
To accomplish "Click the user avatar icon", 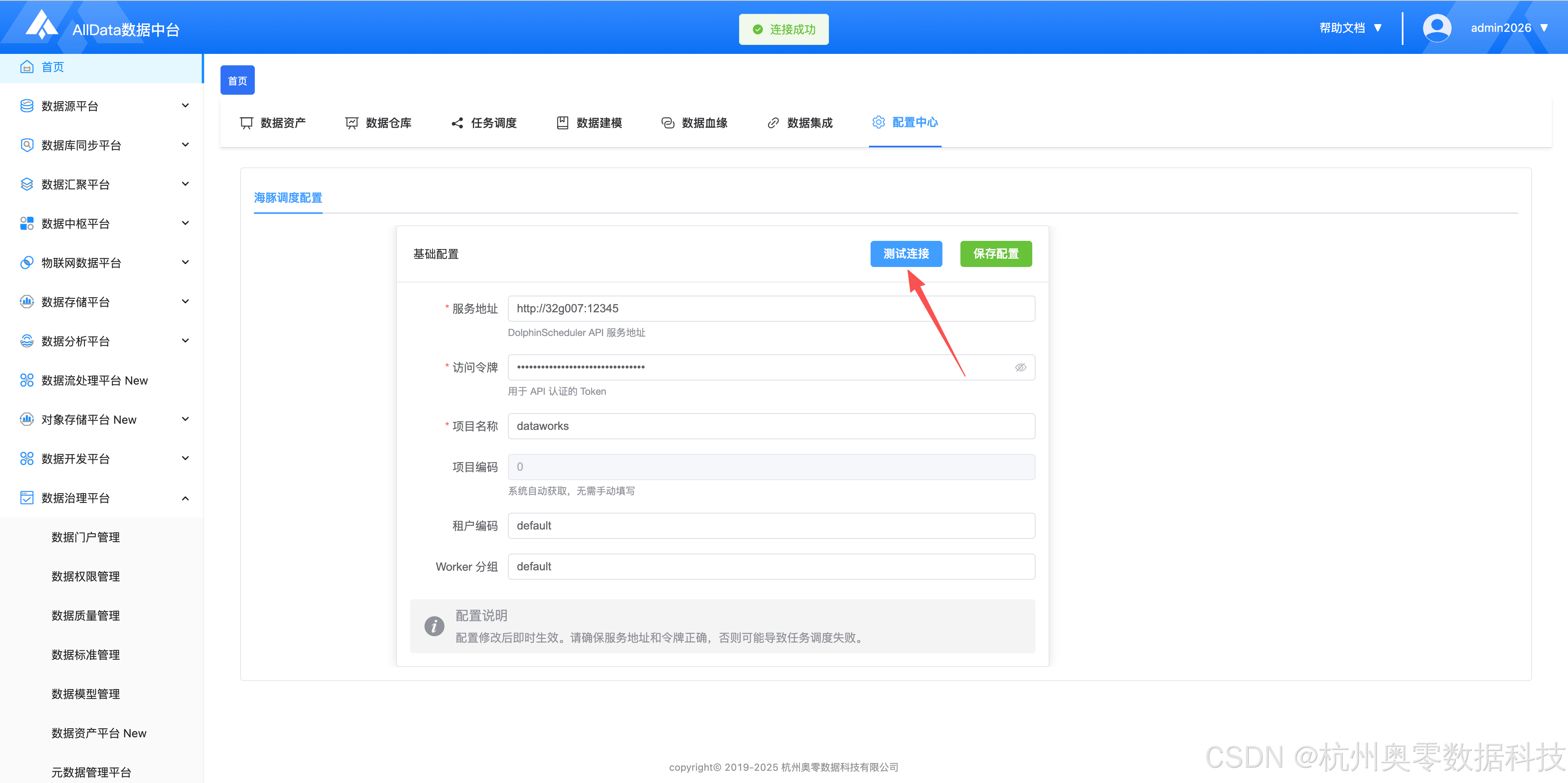I will pyautogui.click(x=1437, y=28).
